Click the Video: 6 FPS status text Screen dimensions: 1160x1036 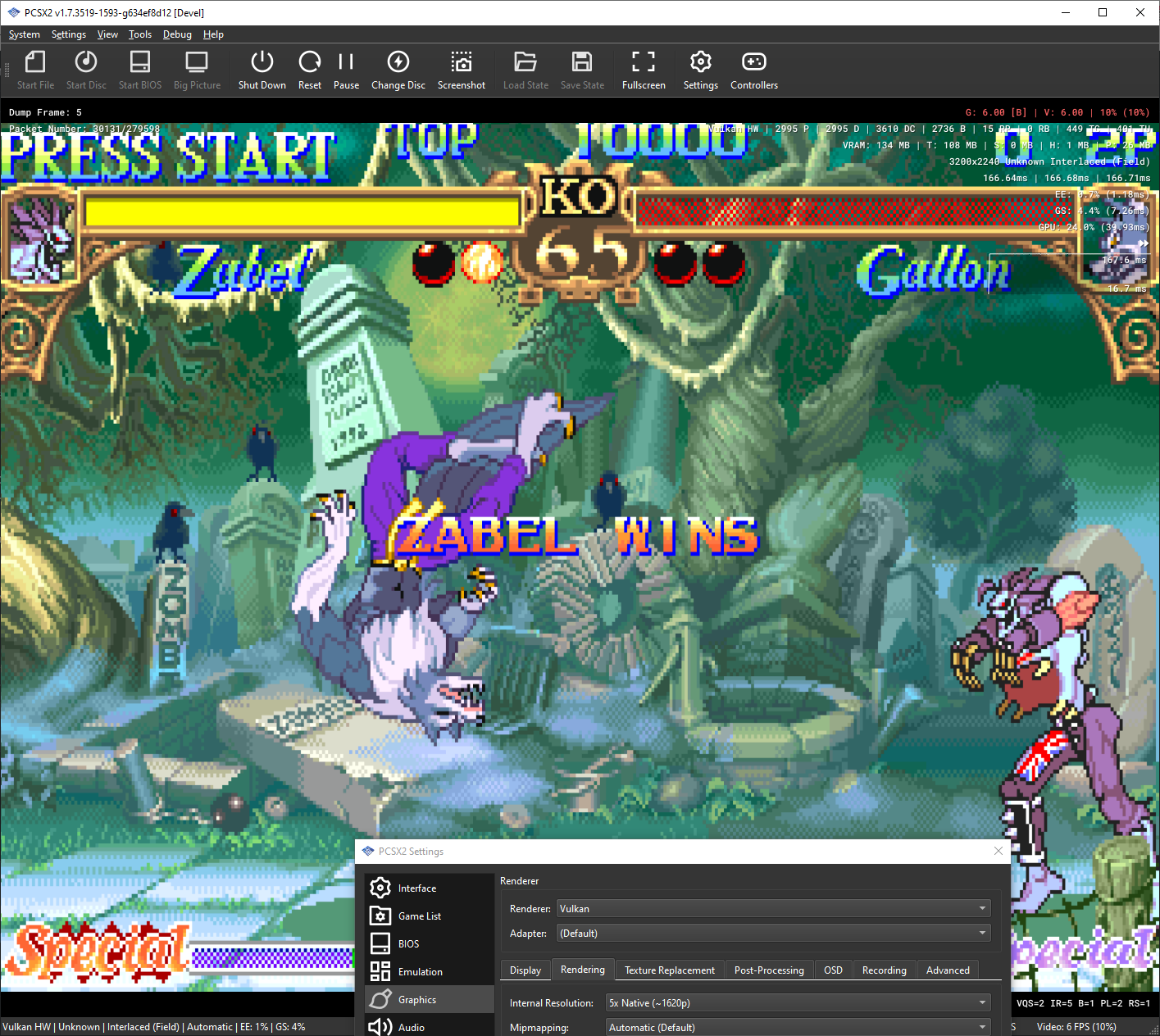click(x=1076, y=1026)
